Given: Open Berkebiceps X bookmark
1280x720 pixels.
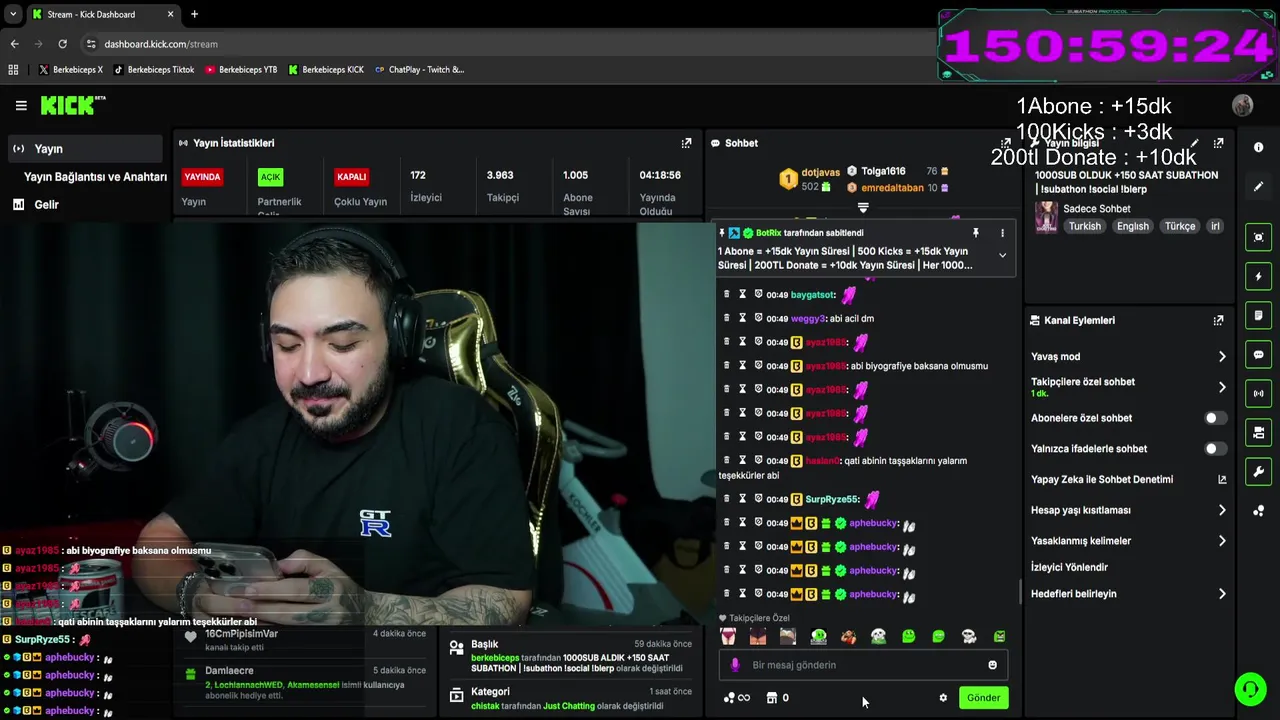Looking at the screenshot, I should [70, 70].
